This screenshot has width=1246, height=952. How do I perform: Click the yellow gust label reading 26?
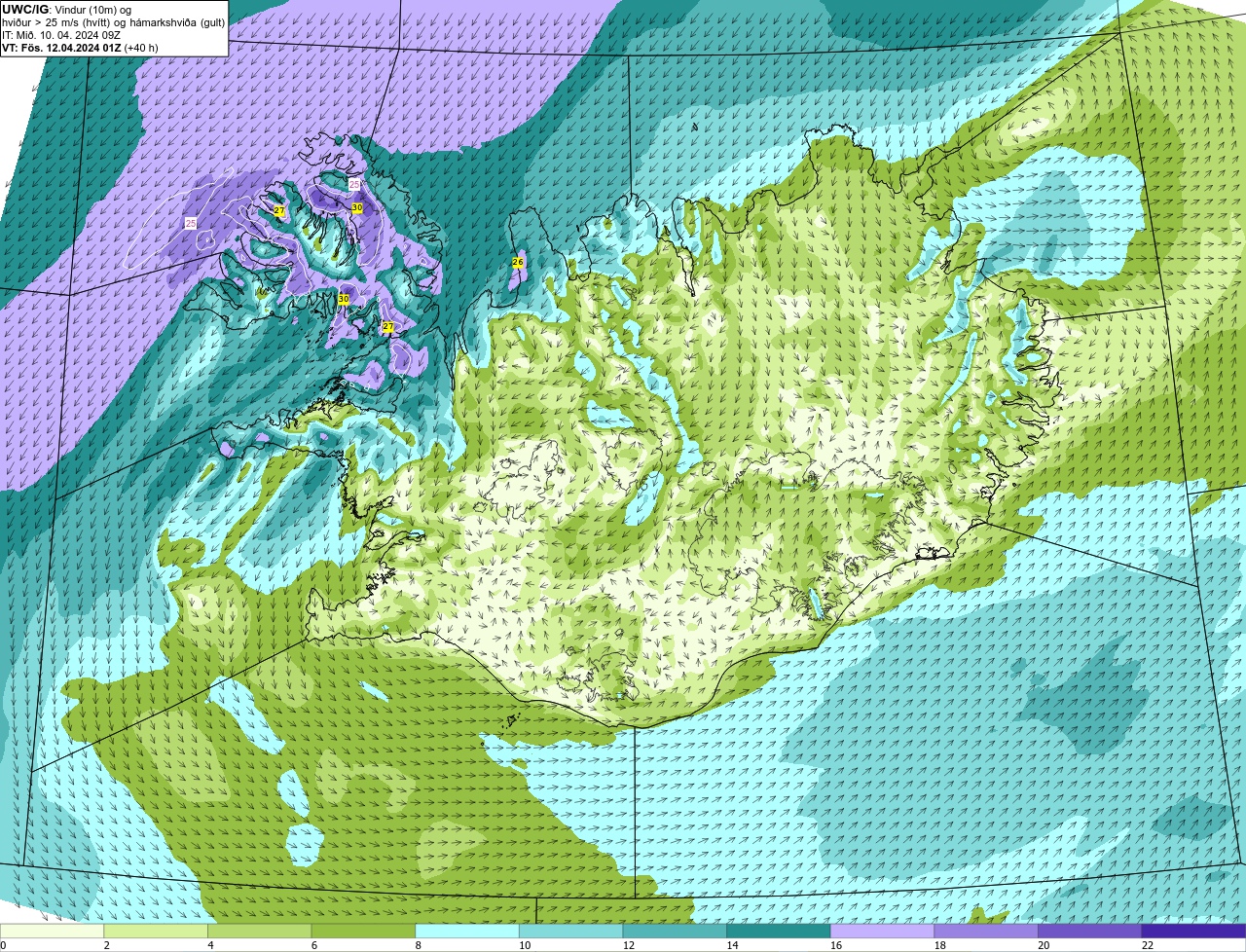tap(518, 262)
